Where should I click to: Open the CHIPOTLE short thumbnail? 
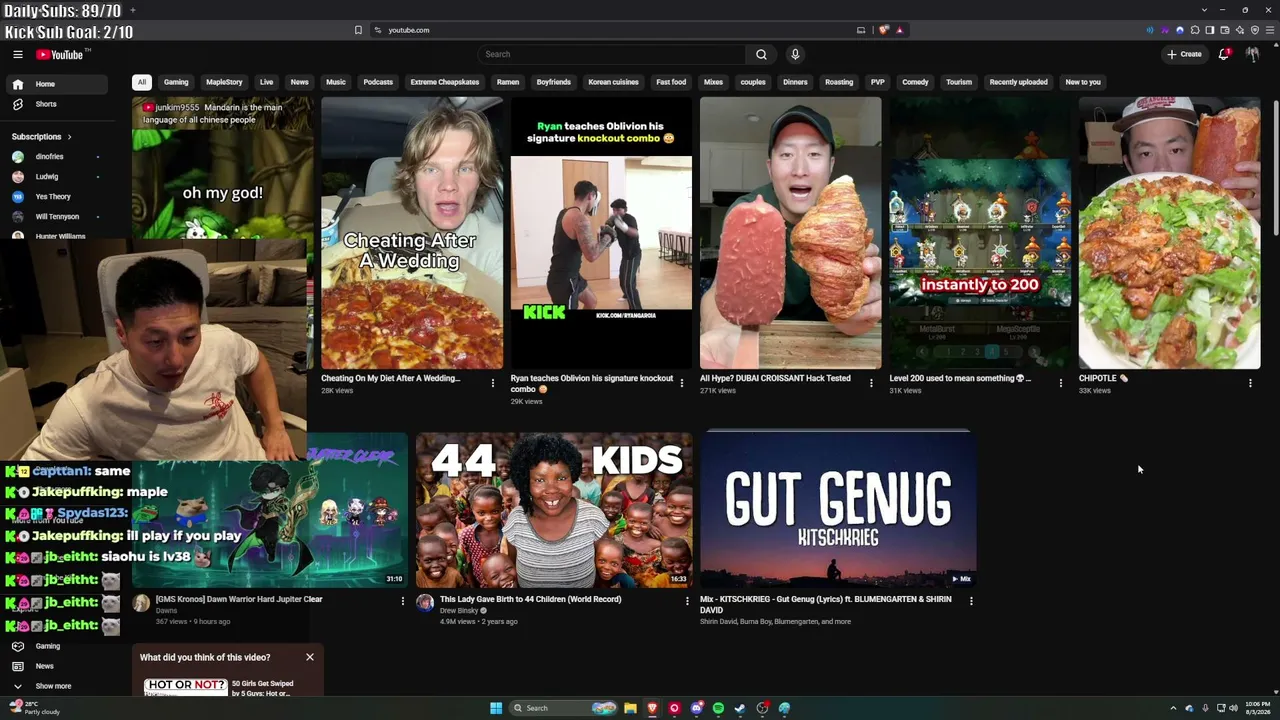pyautogui.click(x=1170, y=233)
